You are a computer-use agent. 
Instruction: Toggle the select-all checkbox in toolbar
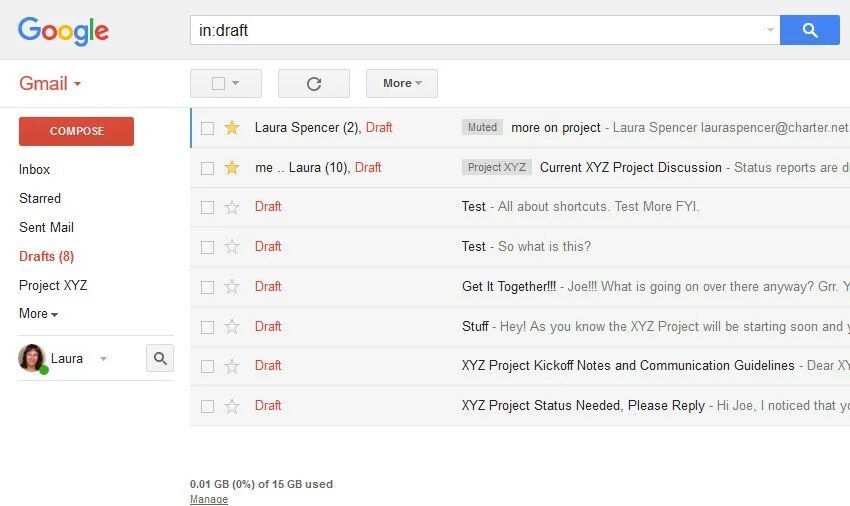pyautogui.click(x=218, y=84)
